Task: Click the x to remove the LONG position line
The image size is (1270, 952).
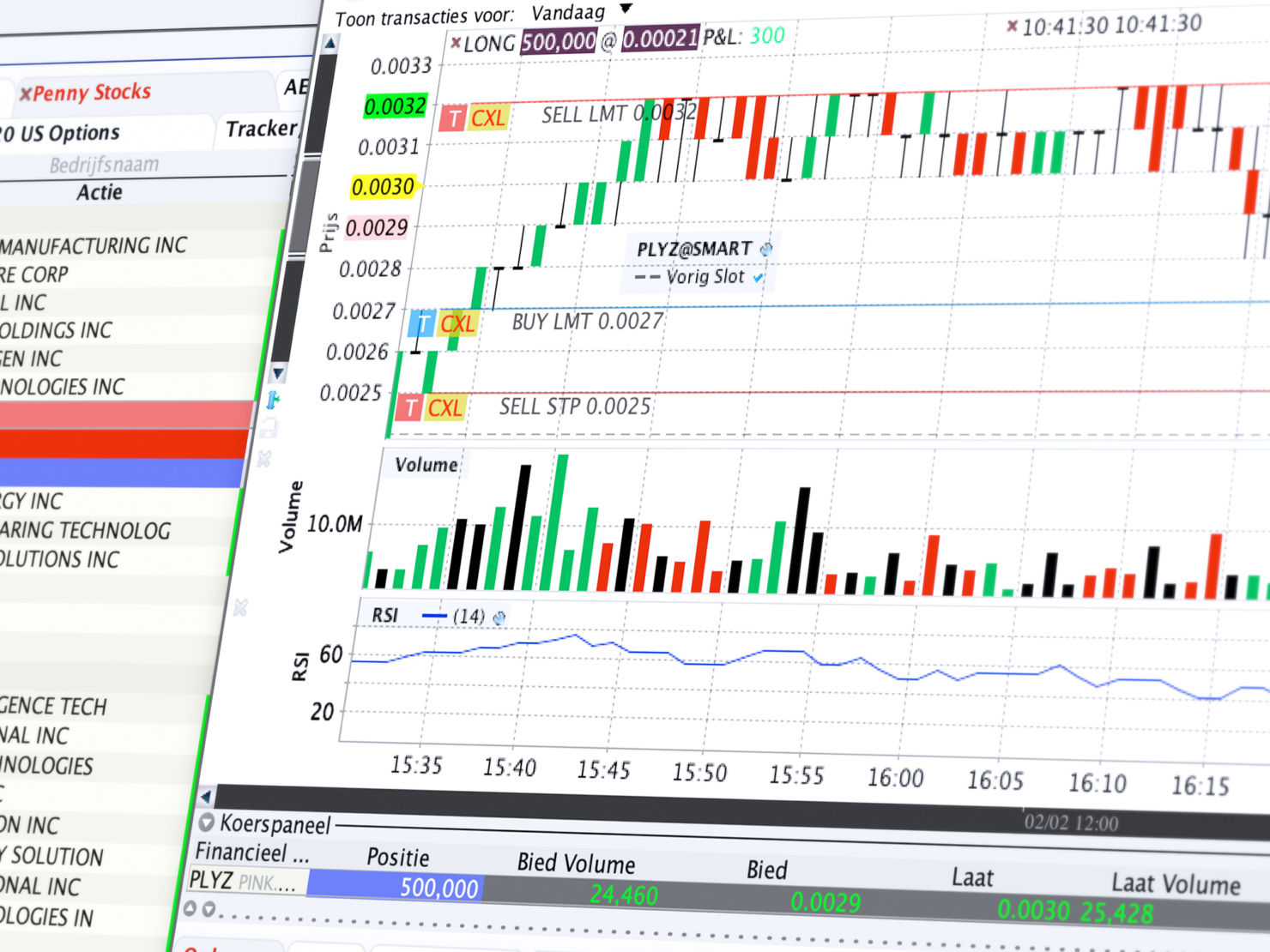Action: click(x=457, y=39)
